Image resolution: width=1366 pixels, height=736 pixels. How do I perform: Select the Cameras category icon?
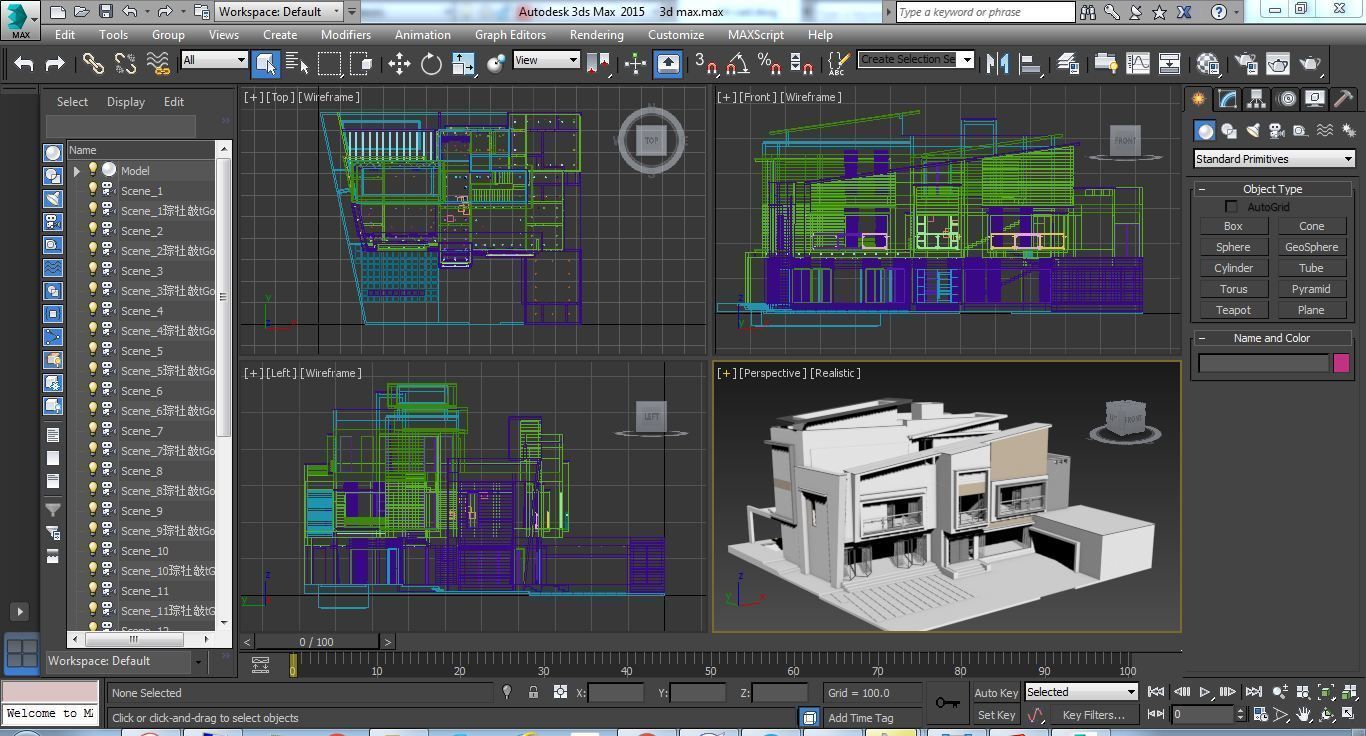point(1276,131)
